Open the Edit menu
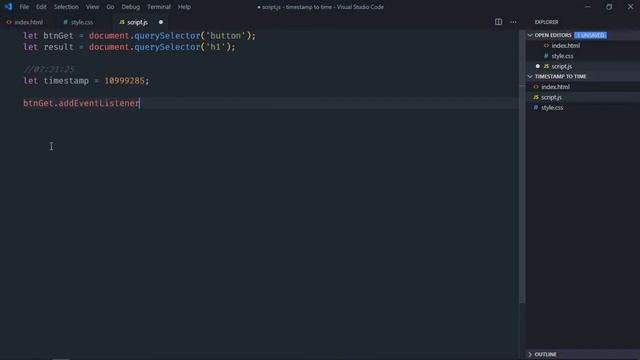This screenshot has width=640, height=360. tap(41, 7)
